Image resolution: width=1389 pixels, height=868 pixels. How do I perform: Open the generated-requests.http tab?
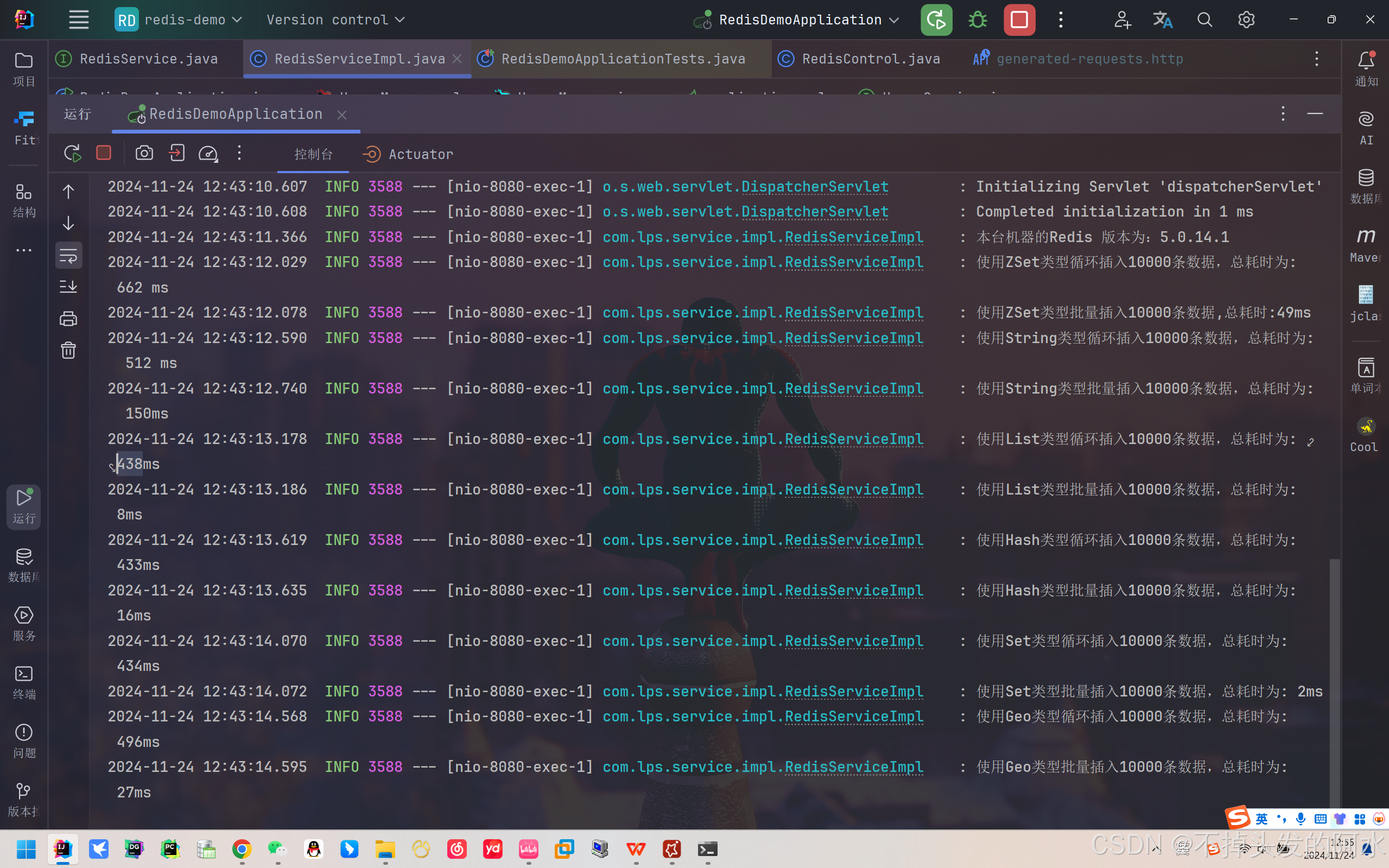[1078, 59]
